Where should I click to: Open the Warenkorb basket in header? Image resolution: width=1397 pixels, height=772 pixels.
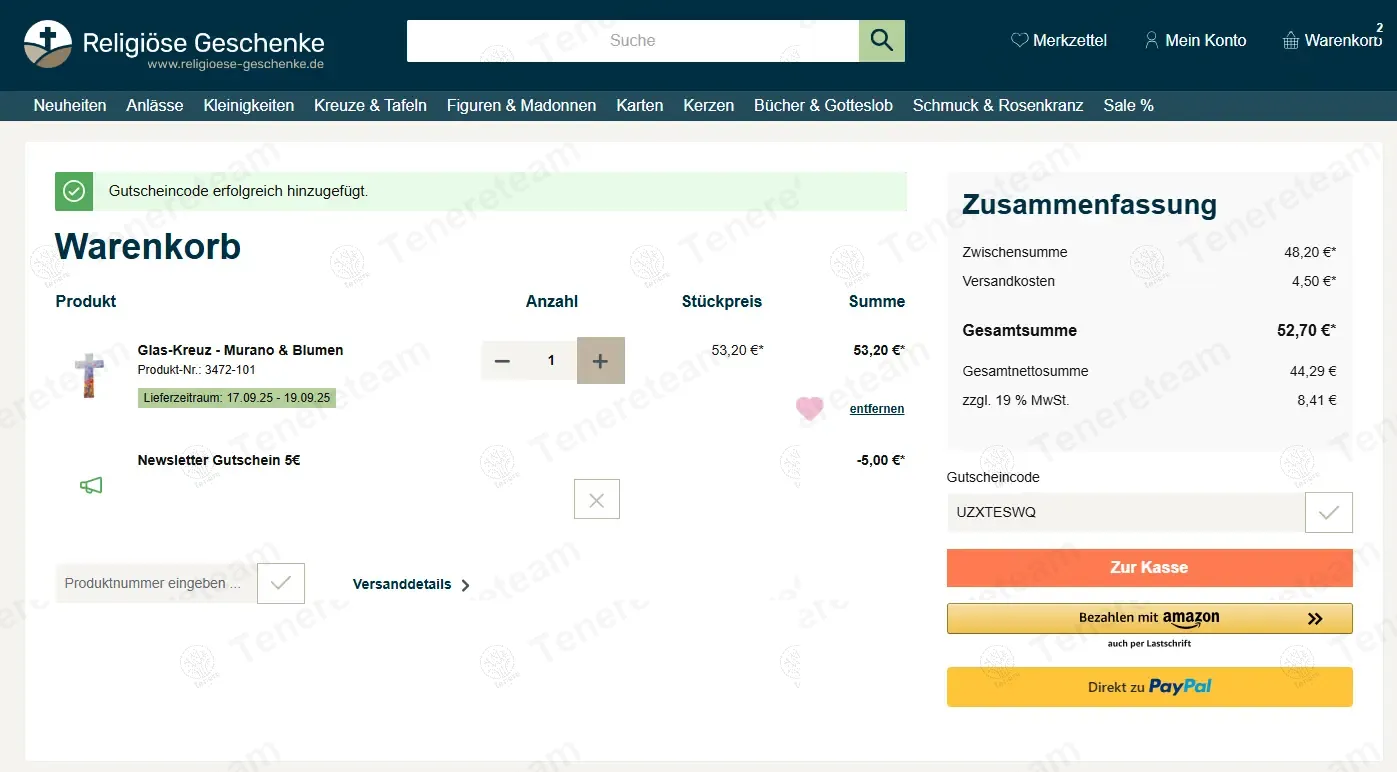pos(1332,41)
